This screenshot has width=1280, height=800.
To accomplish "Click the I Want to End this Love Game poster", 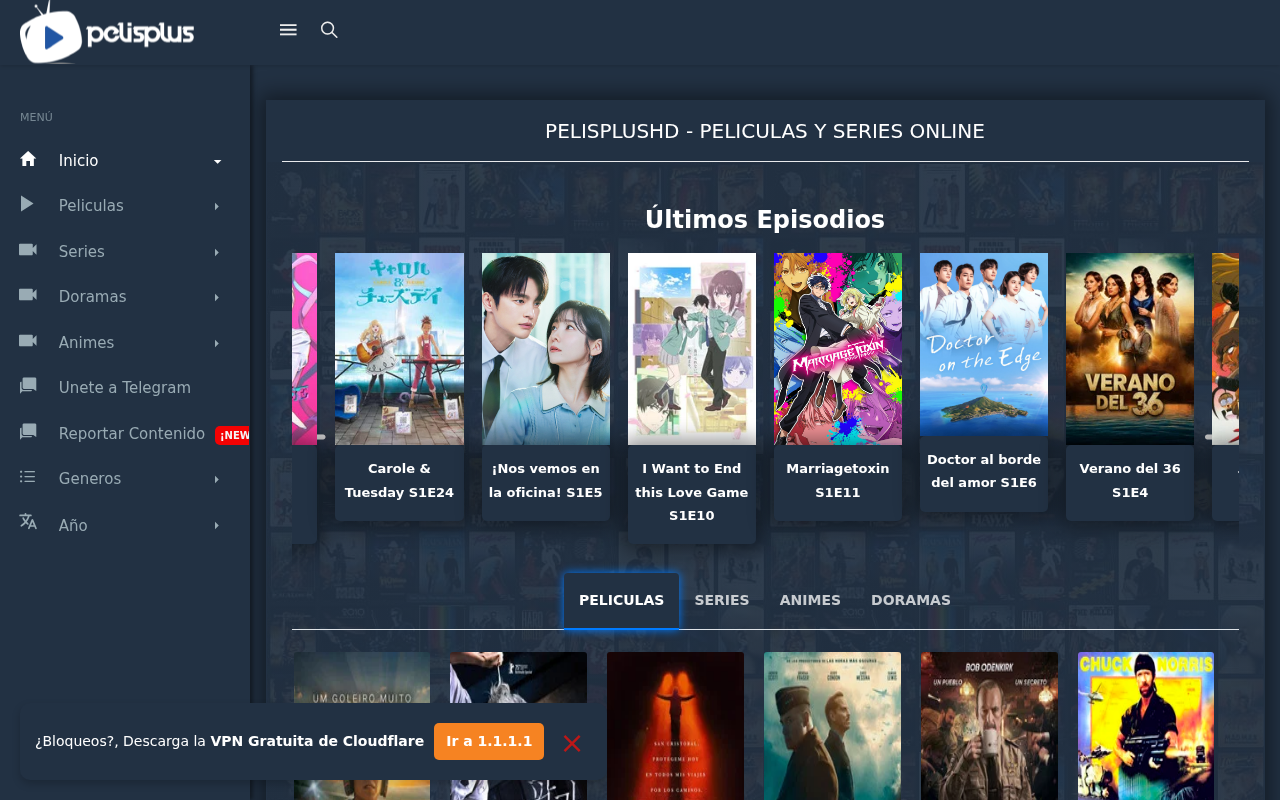I will [692, 349].
